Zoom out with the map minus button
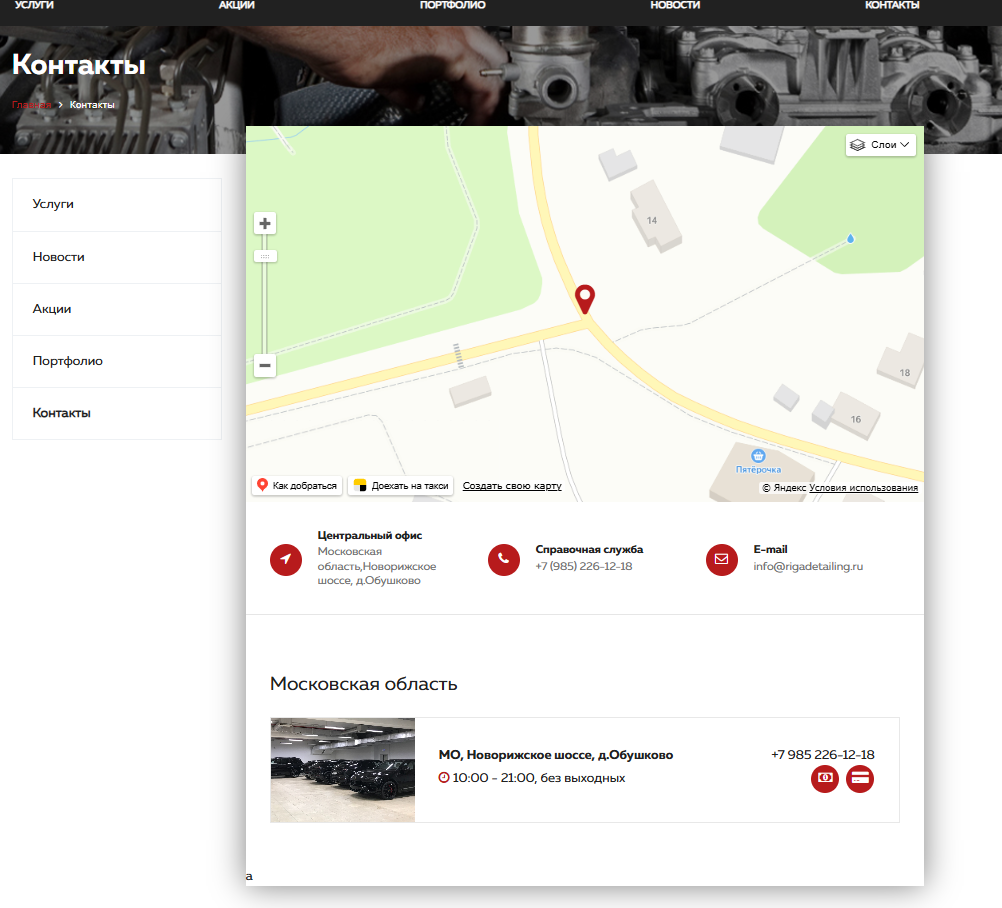 coord(265,366)
